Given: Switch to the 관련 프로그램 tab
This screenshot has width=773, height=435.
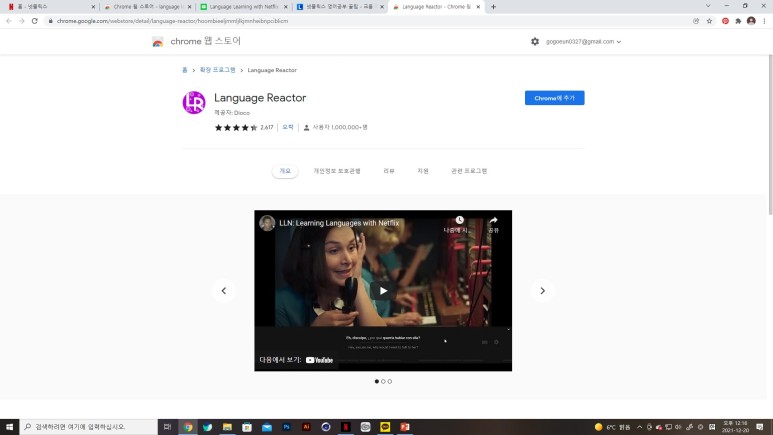Looking at the screenshot, I should click(x=469, y=171).
